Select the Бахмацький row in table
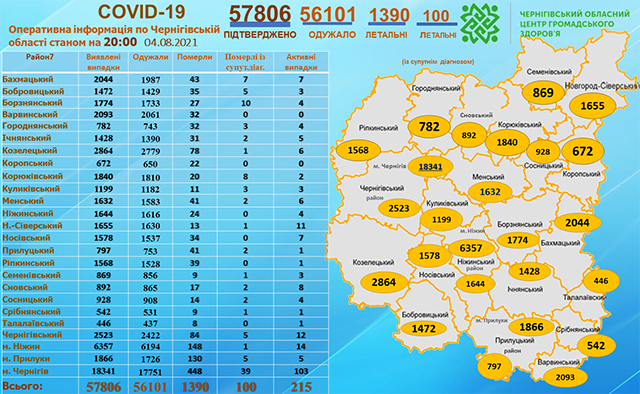Screen dimensions: 640x394 165,79
